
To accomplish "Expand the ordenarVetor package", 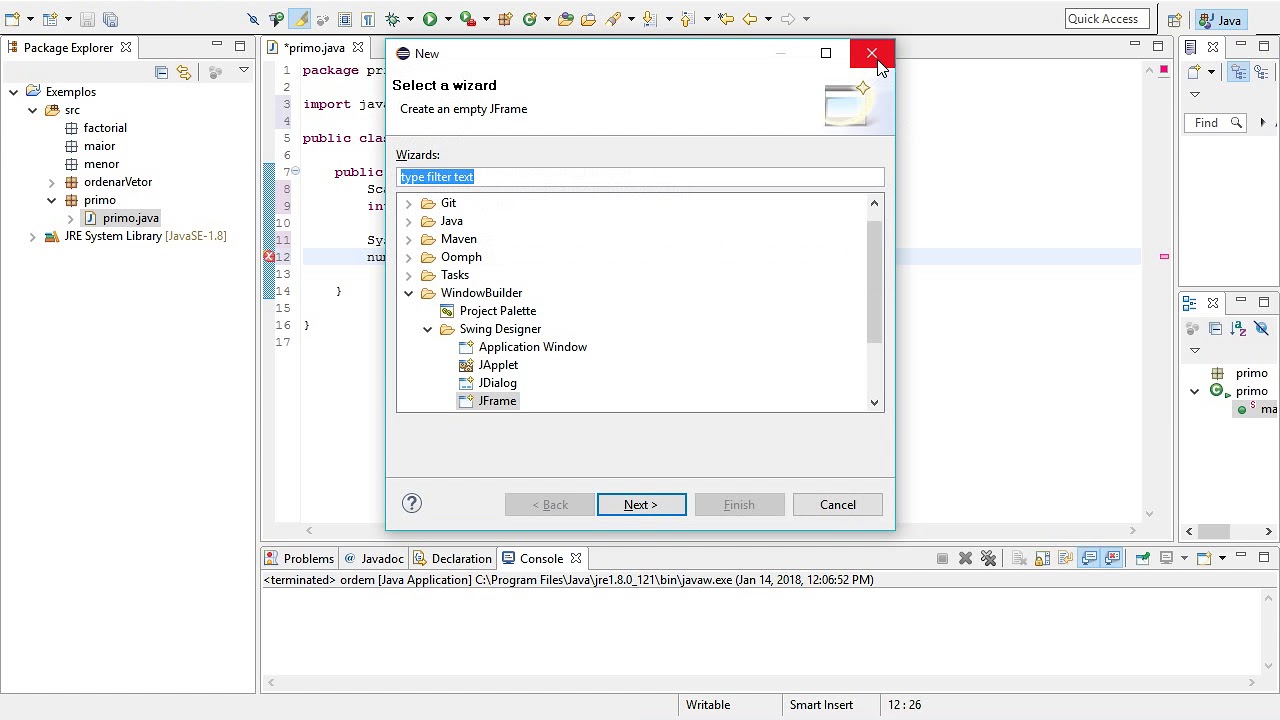I will 52,182.
